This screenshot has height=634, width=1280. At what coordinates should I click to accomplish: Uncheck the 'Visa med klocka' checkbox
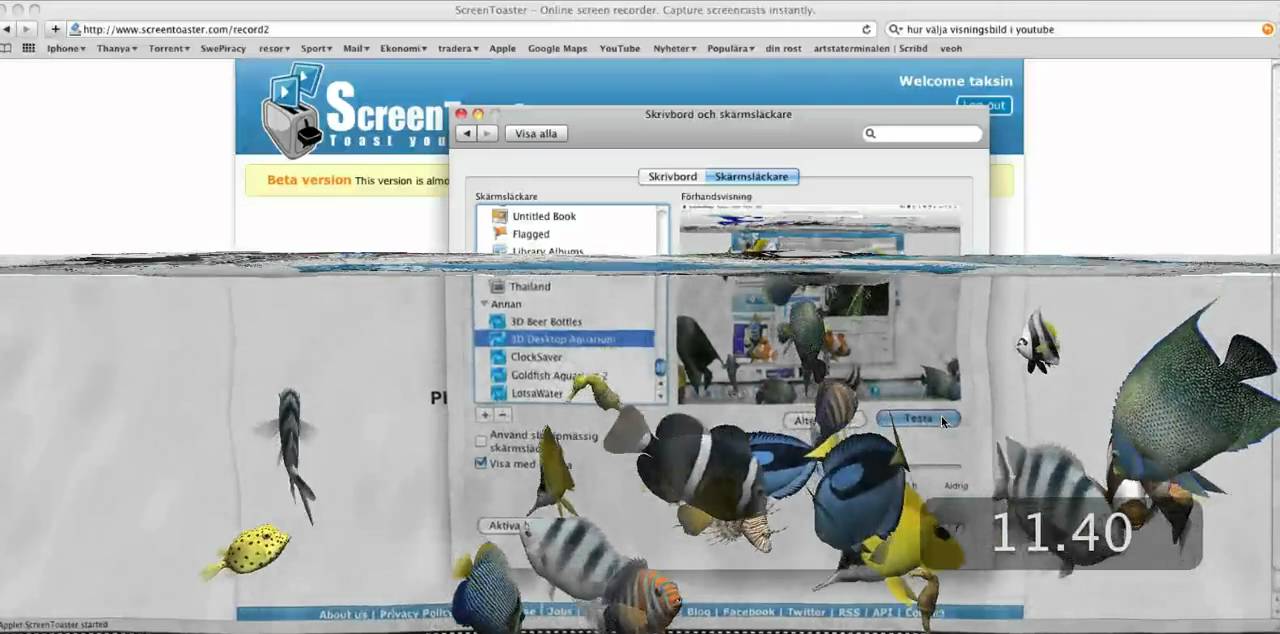tap(481, 463)
